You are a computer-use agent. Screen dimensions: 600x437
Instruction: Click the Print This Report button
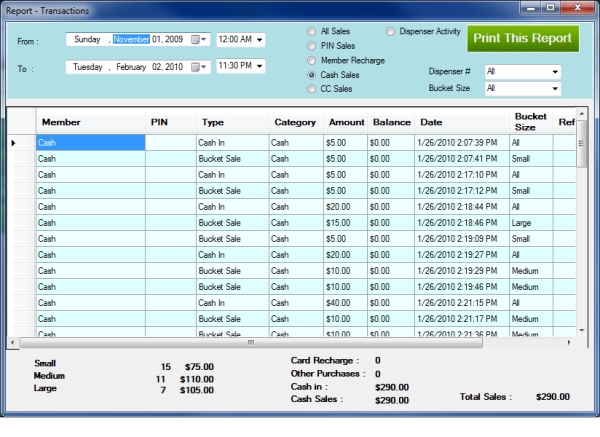(x=525, y=38)
